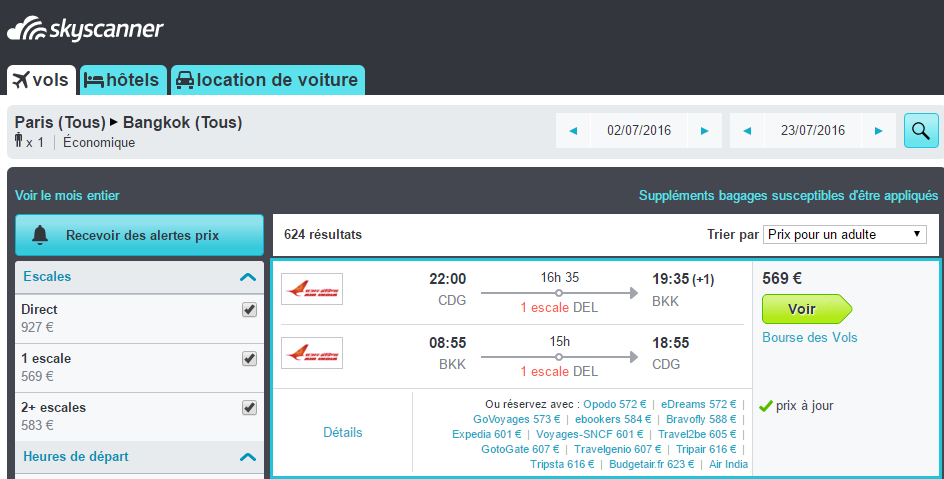This screenshot has height=479, width=944.
Task: Book with Tripsta 616 €
Action: pos(562,465)
